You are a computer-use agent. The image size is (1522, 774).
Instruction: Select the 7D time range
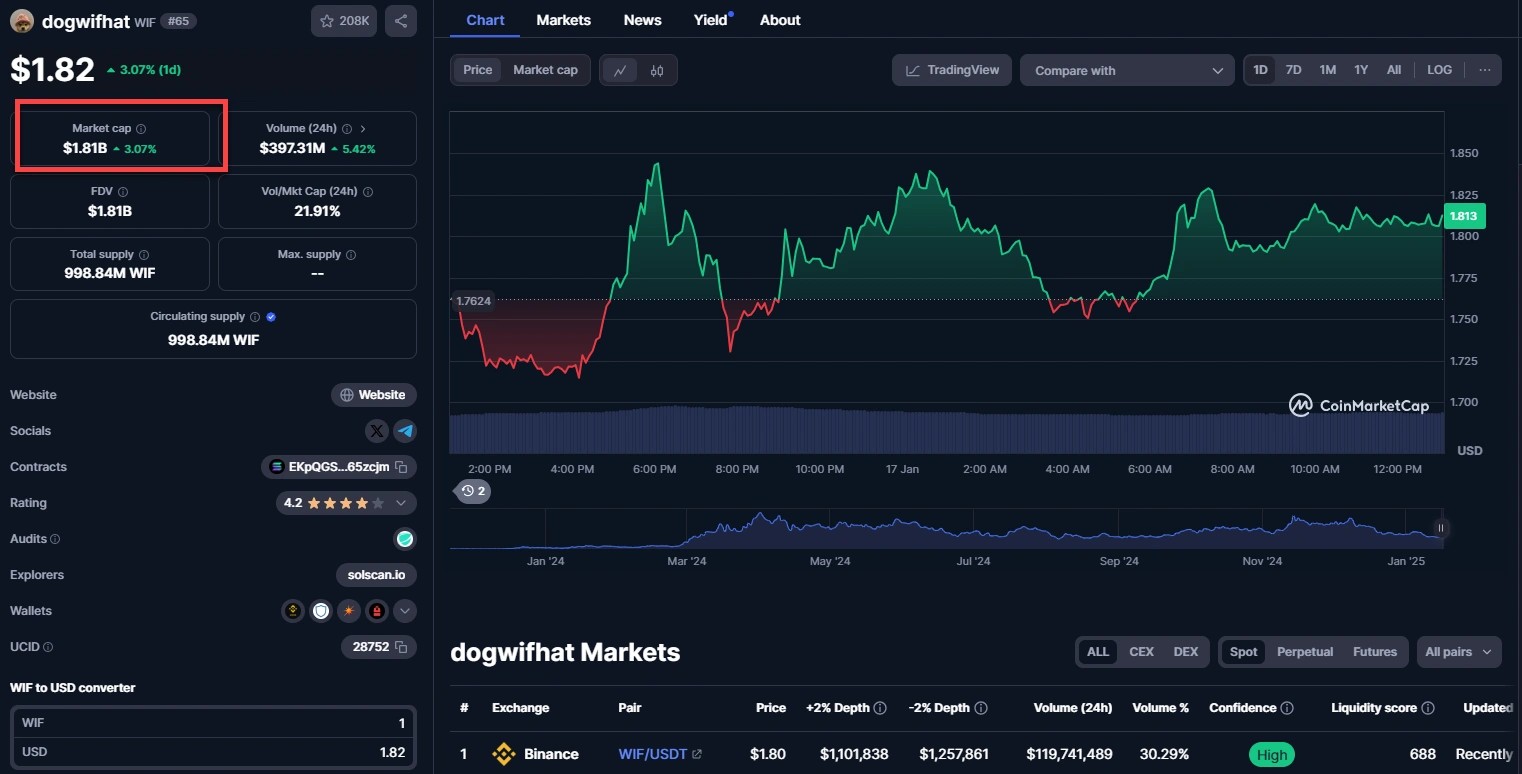pyautogui.click(x=1293, y=70)
